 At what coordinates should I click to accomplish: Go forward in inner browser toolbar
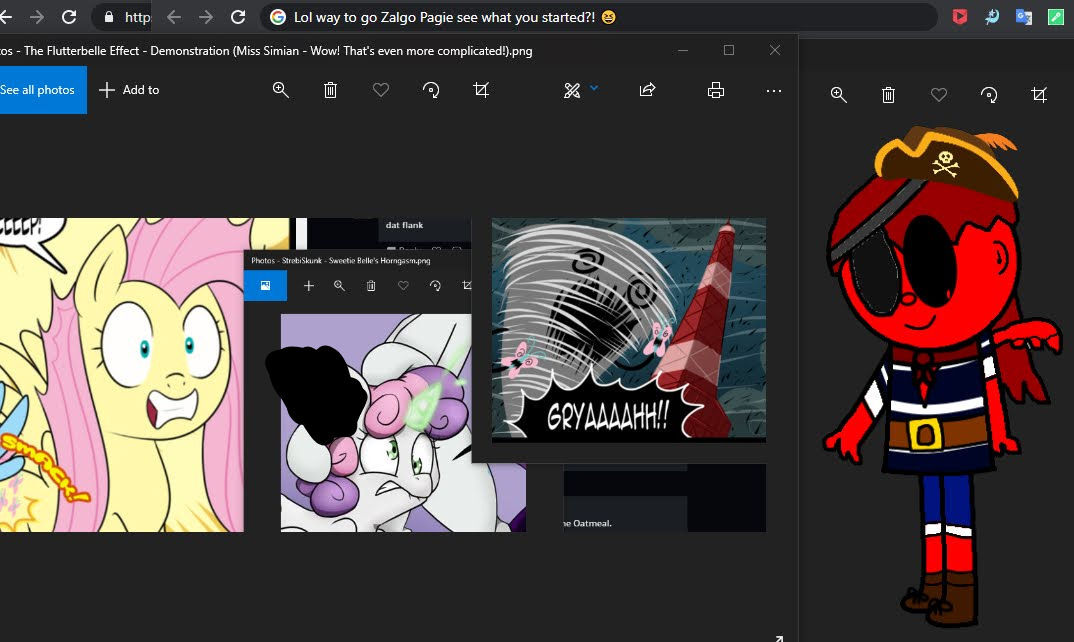coord(205,17)
